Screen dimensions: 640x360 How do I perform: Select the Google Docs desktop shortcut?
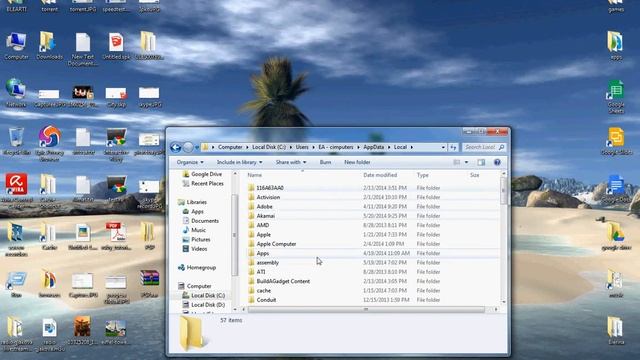click(616, 189)
